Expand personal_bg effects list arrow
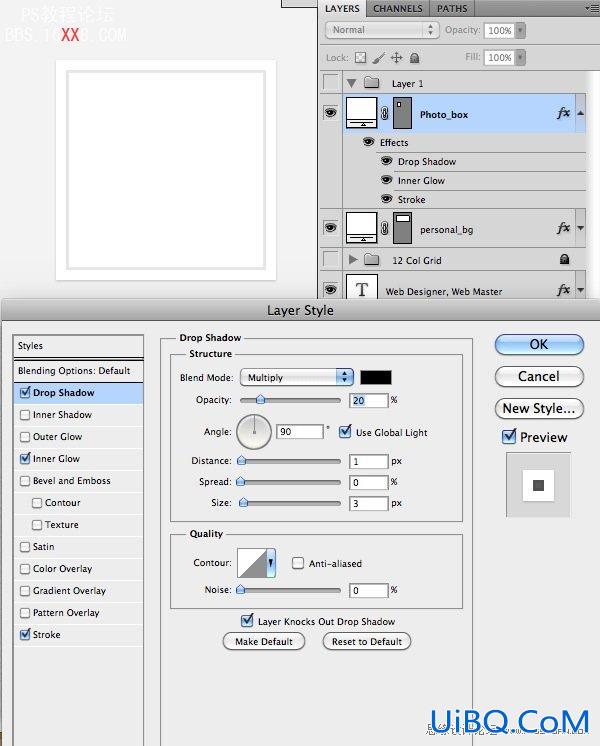This screenshot has width=600, height=746. tap(580, 228)
